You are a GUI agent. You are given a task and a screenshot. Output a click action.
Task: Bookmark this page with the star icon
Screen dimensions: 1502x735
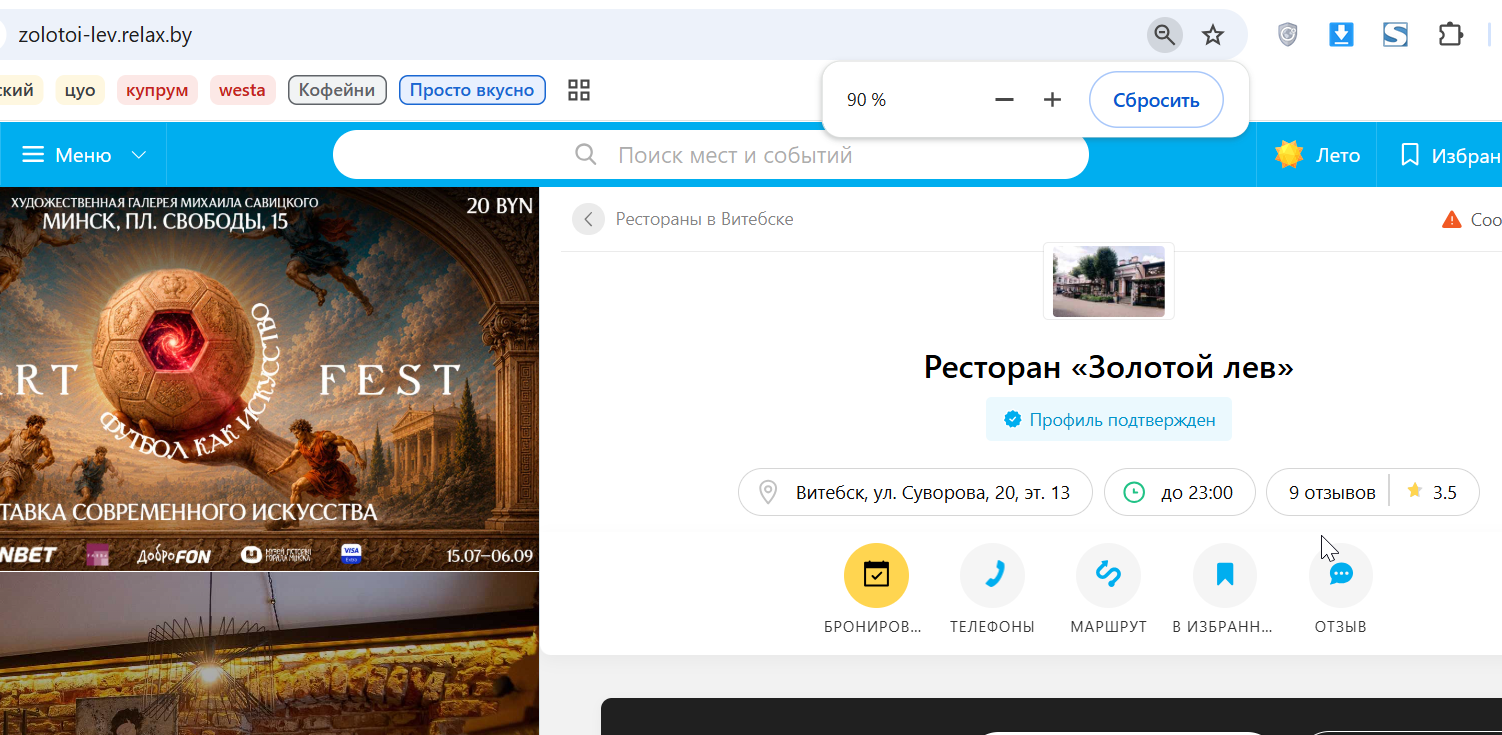(1213, 36)
